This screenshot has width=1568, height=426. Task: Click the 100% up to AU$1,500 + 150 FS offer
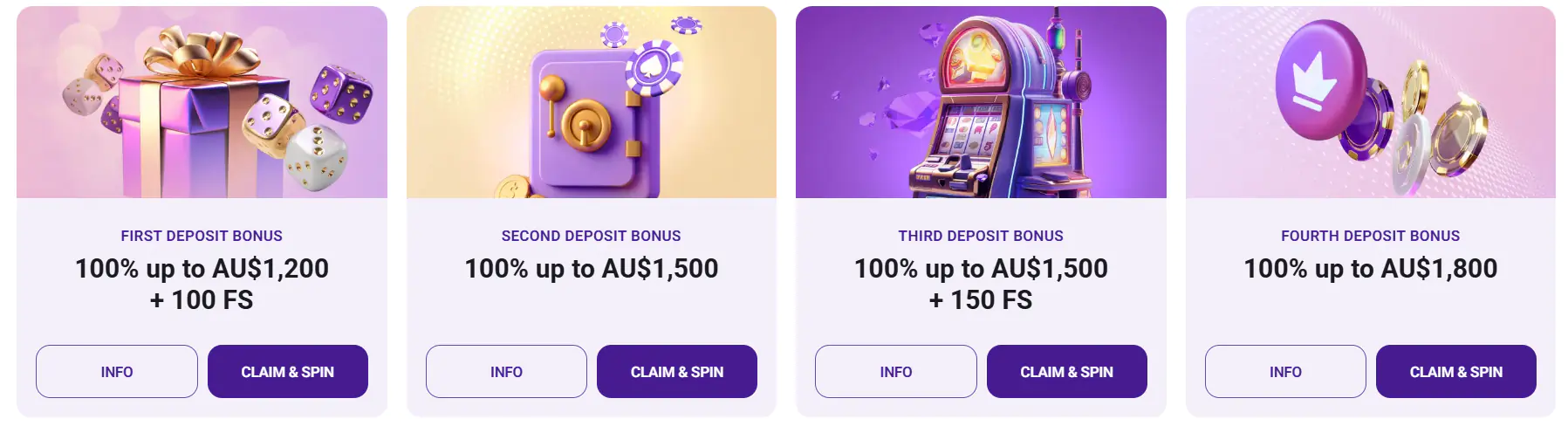coord(981,284)
